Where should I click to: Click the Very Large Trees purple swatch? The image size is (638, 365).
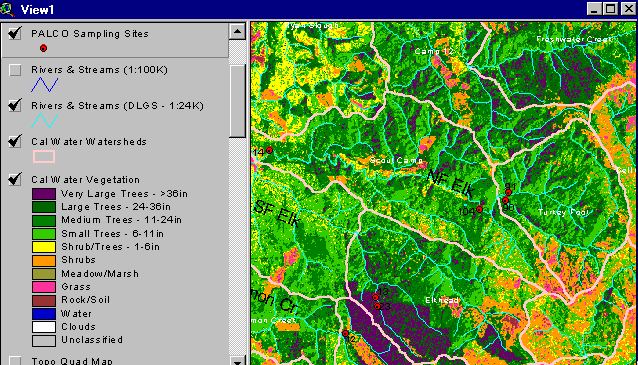point(44,194)
